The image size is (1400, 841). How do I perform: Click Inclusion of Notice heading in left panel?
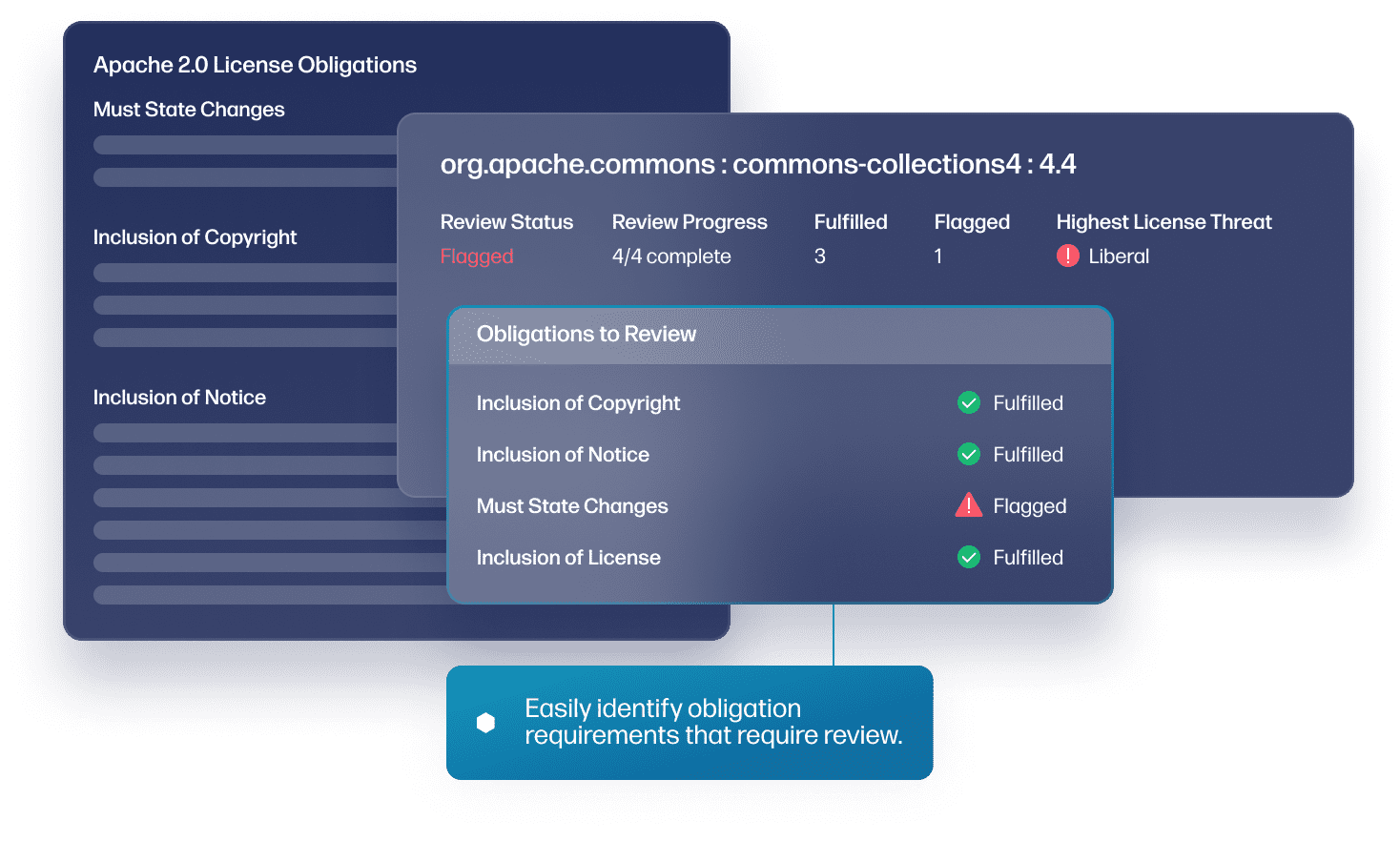[179, 398]
